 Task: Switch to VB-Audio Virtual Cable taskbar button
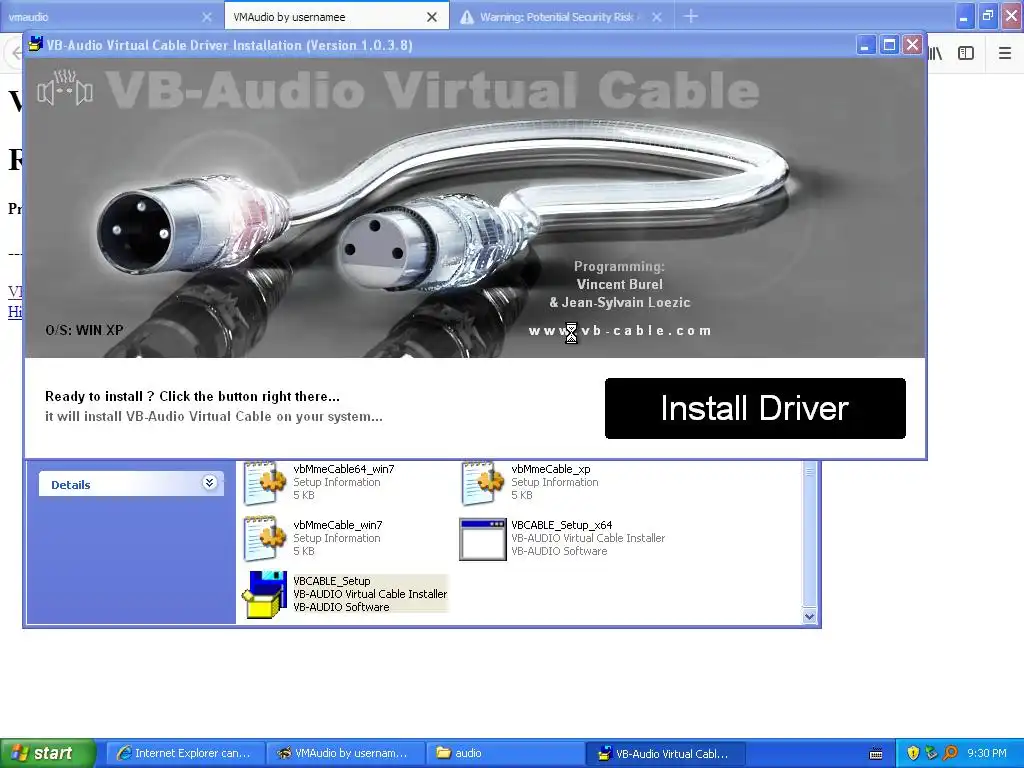[x=665, y=753]
